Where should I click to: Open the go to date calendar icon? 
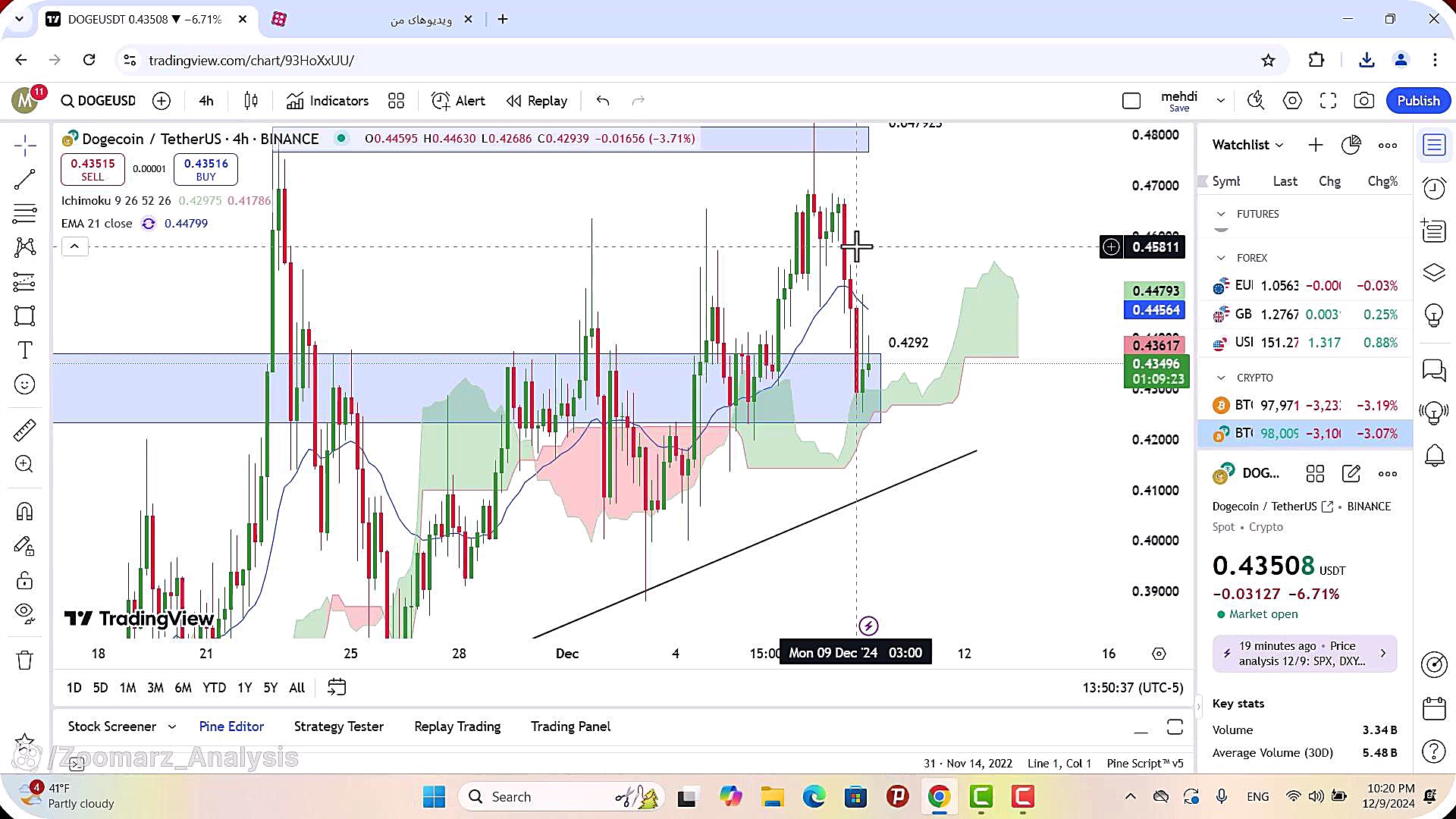[336, 687]
